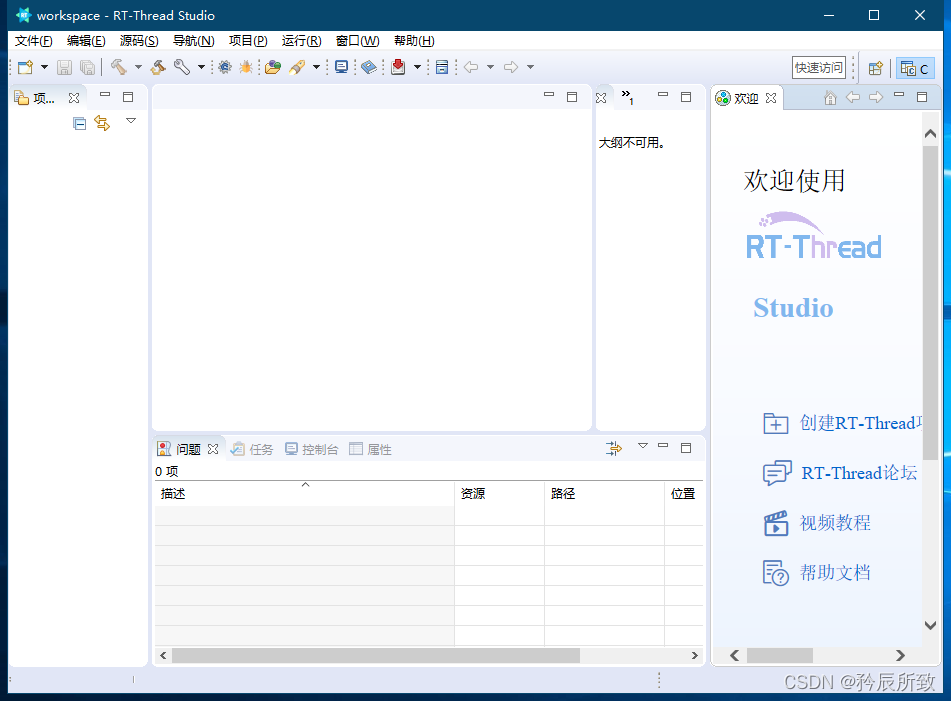951x701 pixels.
Task: Toggle link with editor in project explorer
Action: 103,122
